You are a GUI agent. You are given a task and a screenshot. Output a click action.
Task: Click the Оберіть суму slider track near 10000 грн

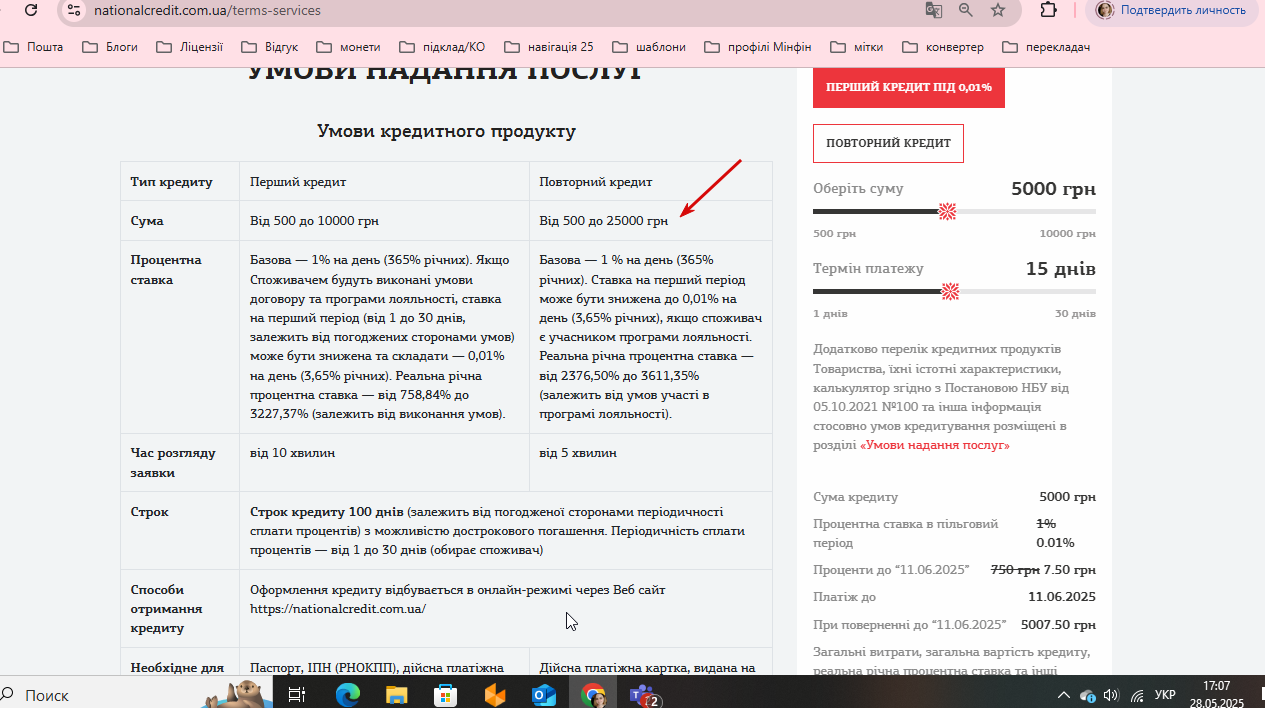1088,211
